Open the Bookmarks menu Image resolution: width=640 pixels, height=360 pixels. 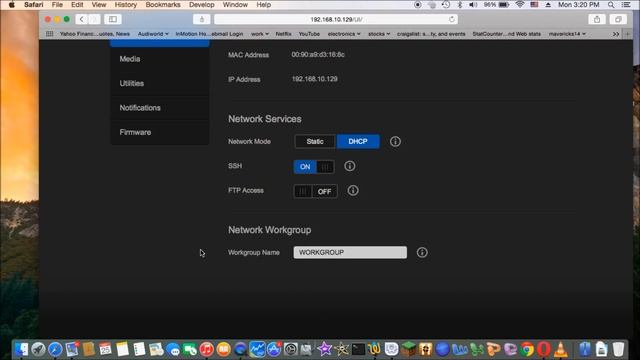163,5
